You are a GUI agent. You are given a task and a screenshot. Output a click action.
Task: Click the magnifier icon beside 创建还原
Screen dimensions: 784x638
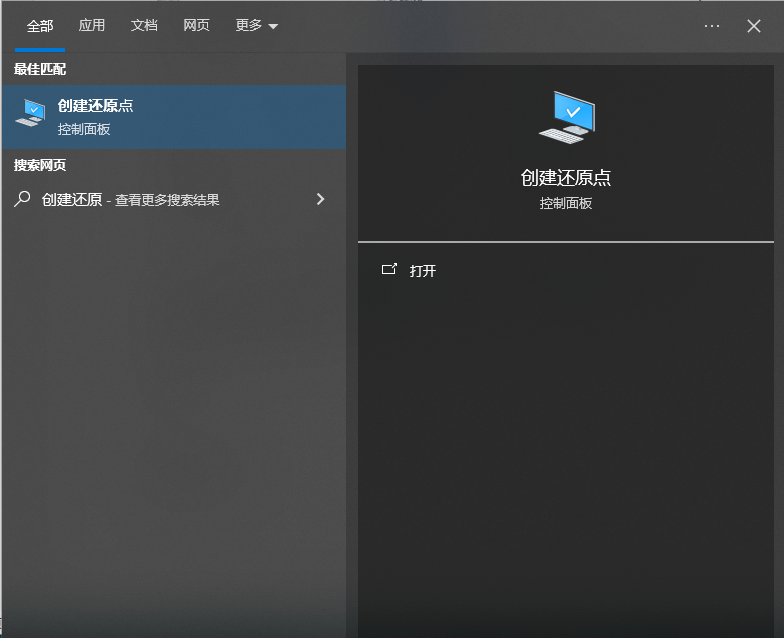click(x=22, y=199)
